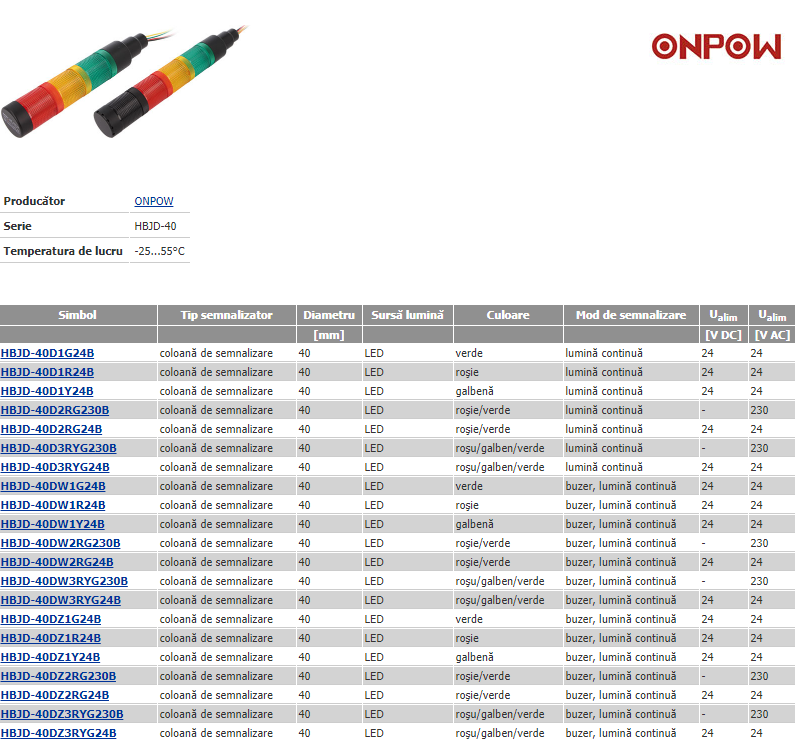Open product HBJD-40DW2RG230B link
This screenshot has width=795, height=739.
click(x=60, y=543)
